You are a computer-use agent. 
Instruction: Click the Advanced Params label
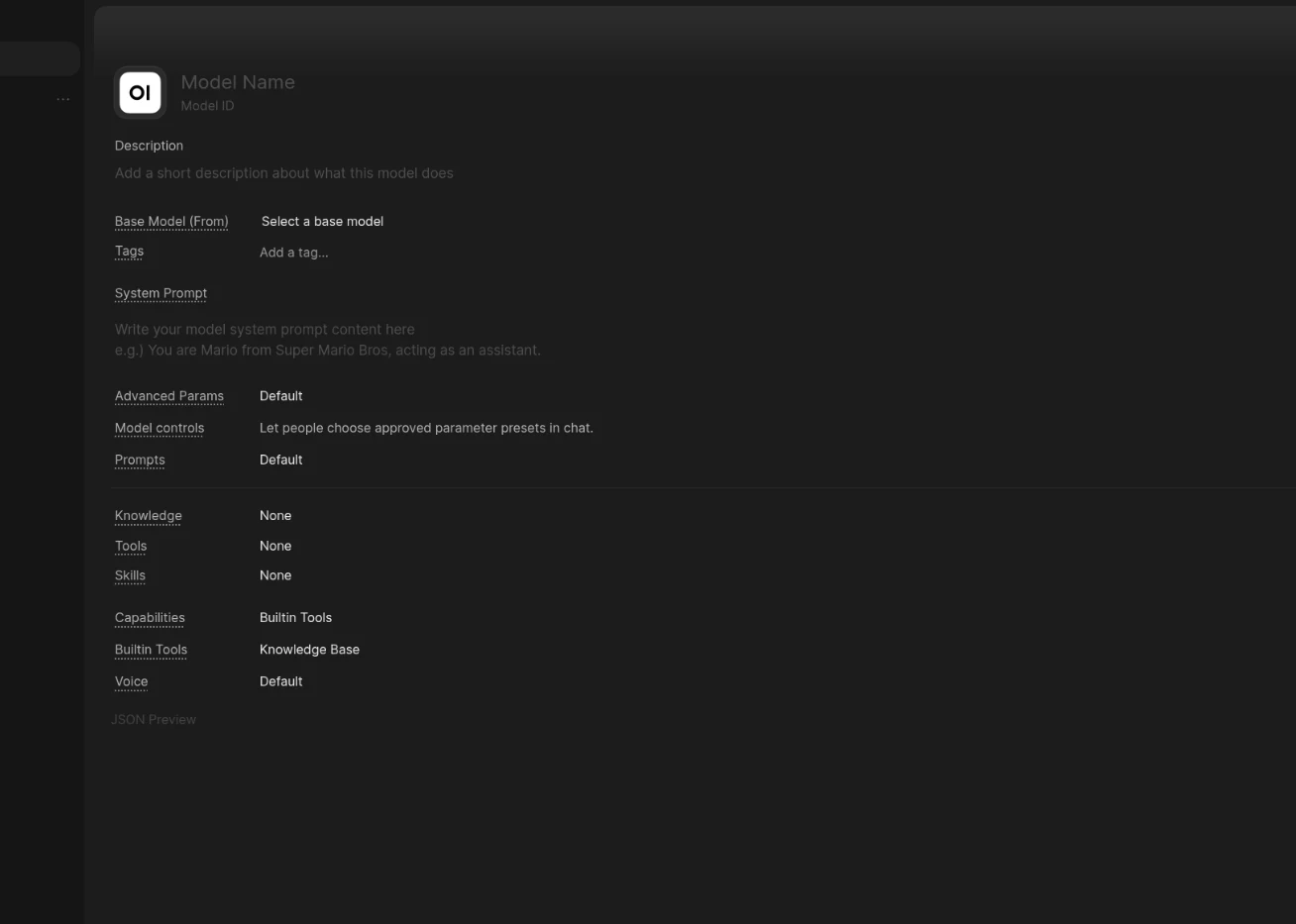tap(169, 396)
